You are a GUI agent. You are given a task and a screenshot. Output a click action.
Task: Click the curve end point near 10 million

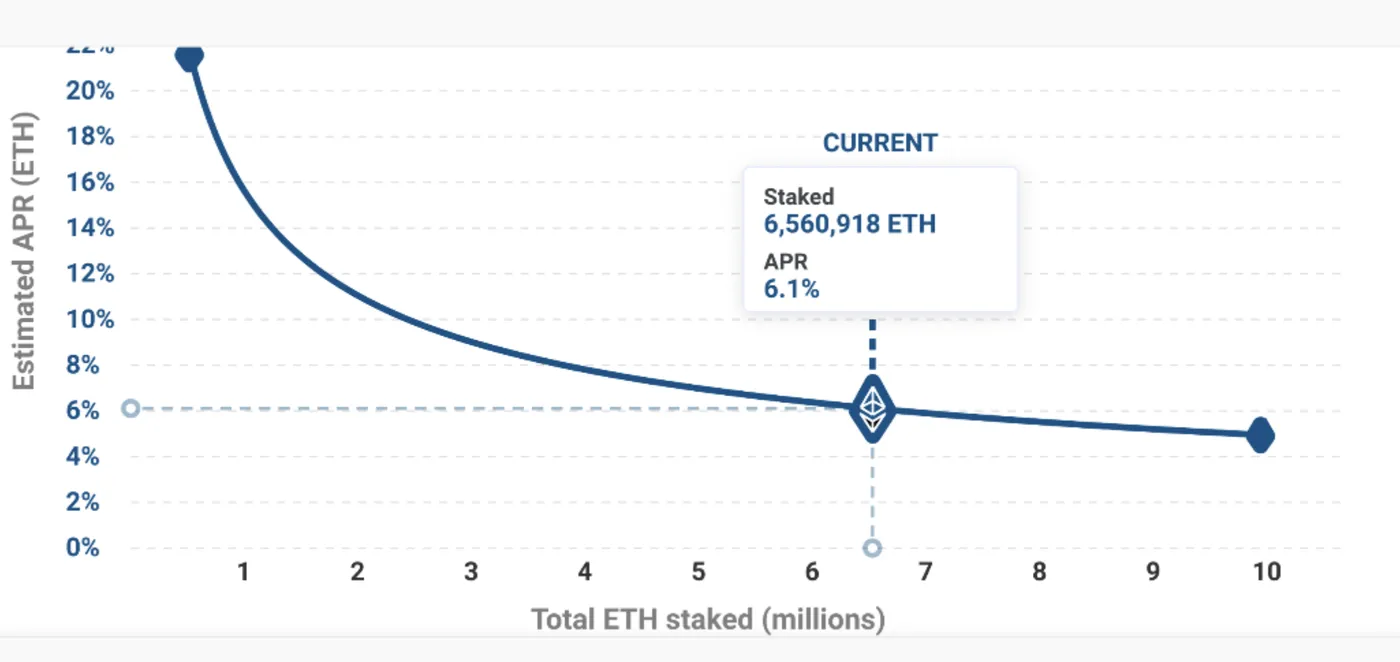[1260, 435]
